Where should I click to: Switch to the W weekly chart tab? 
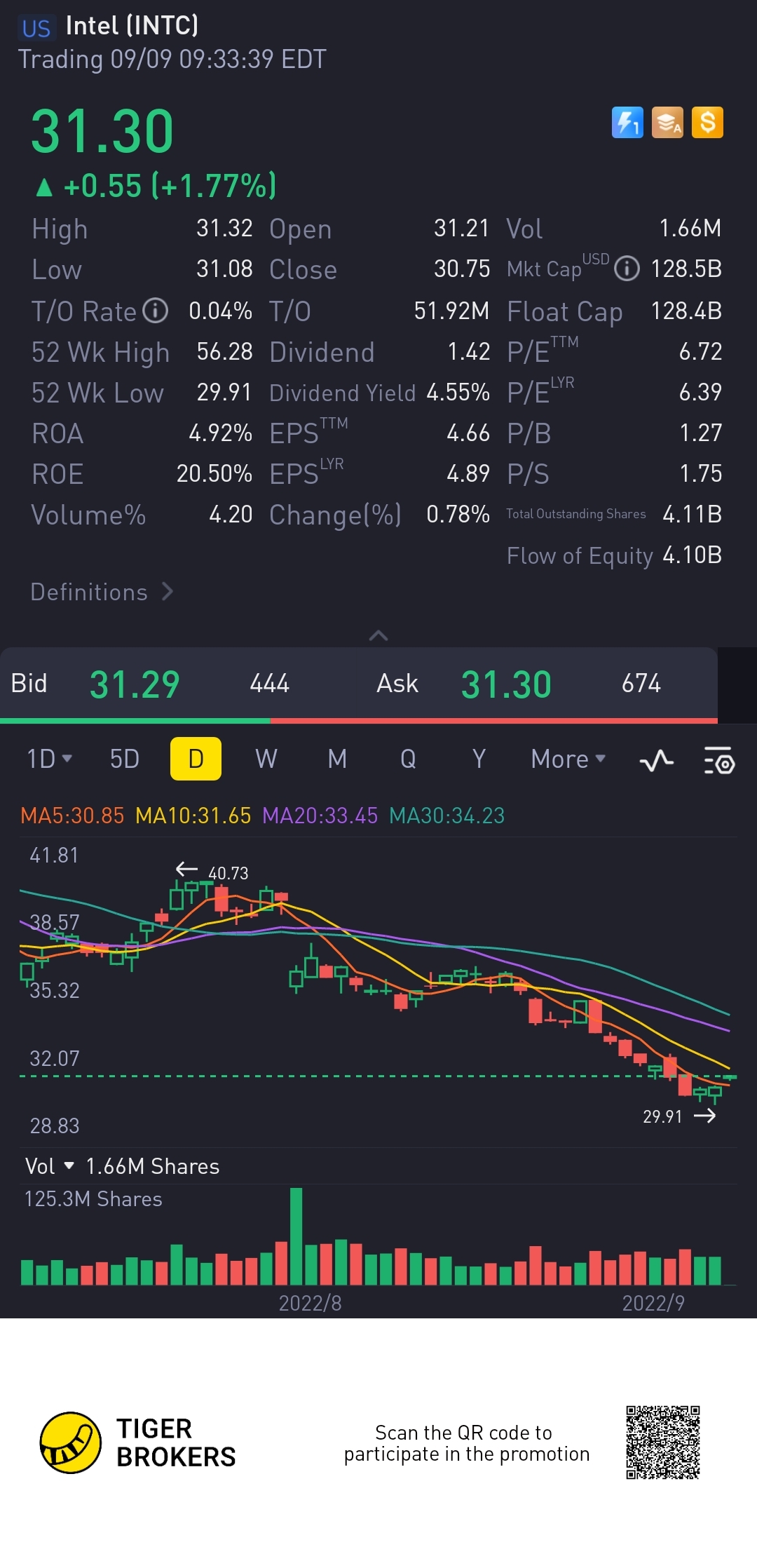tap(266, 759)
